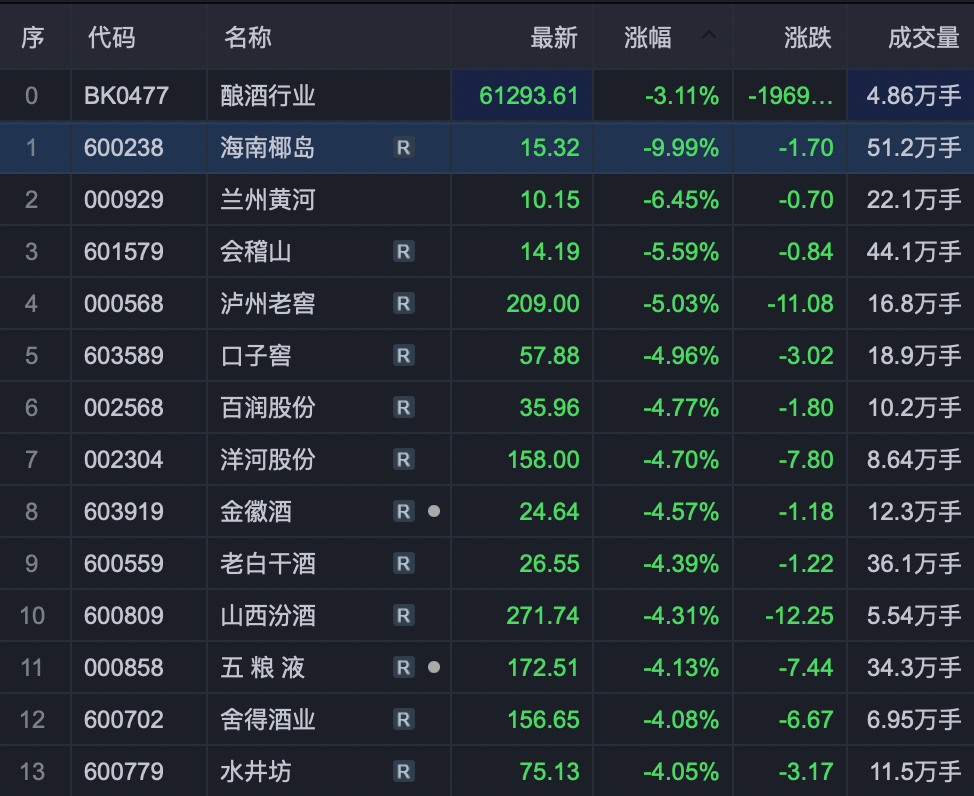Viewport: 974px width, 796px height.
Task: Select stock code 601579
Action: click(124, 252)
